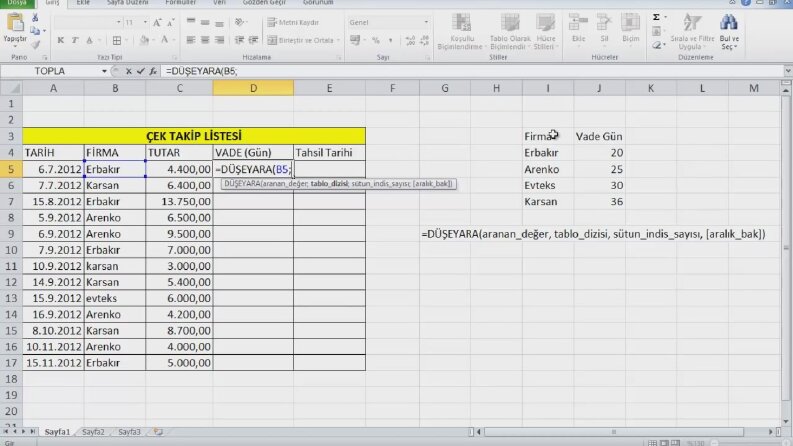Open the font size 11 dropdown
793x446 pixels.
(x=145, y=22)
